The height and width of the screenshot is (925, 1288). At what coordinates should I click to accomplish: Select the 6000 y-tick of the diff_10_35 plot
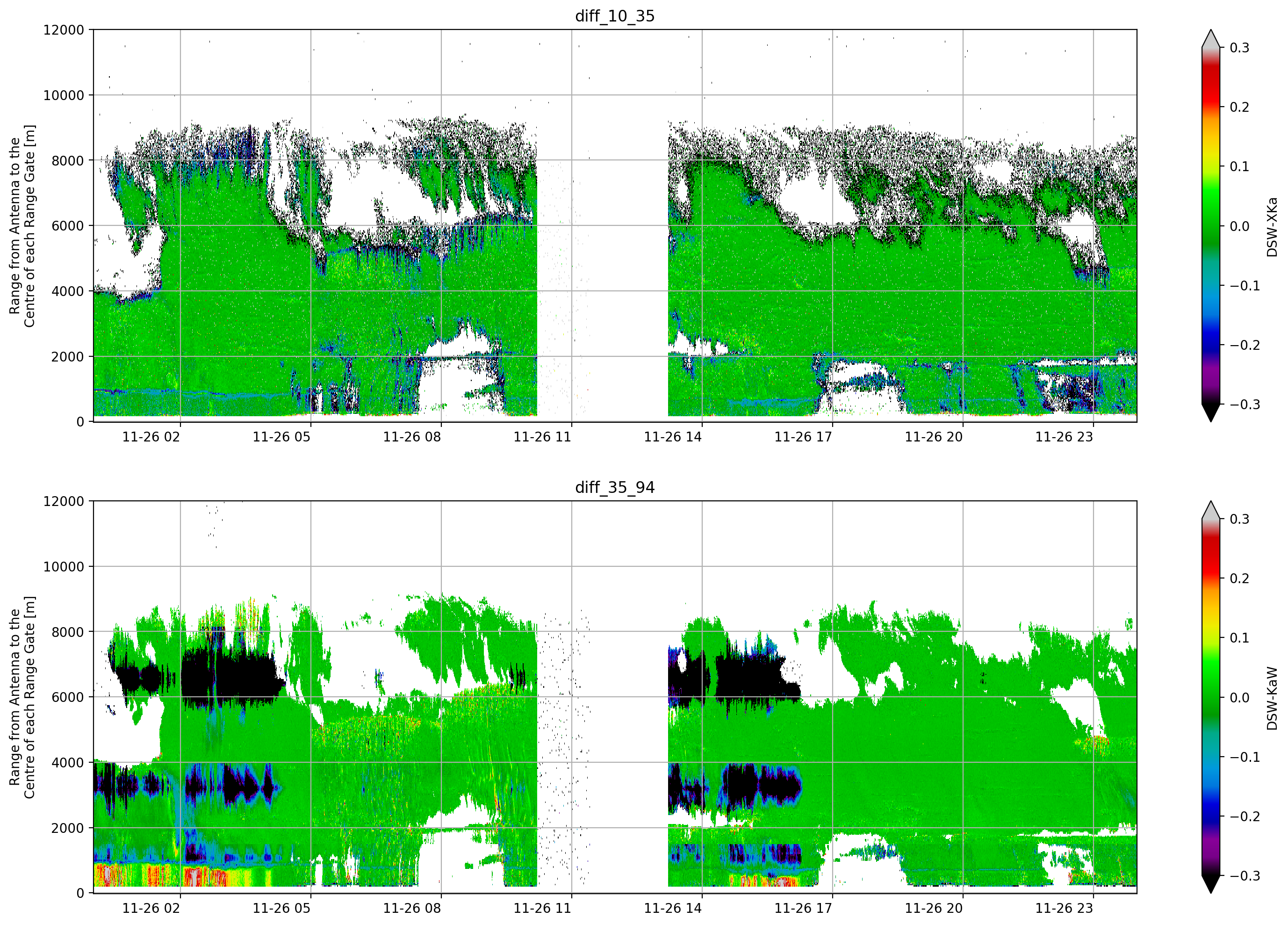pyautogui.click(x=68, y=226)
